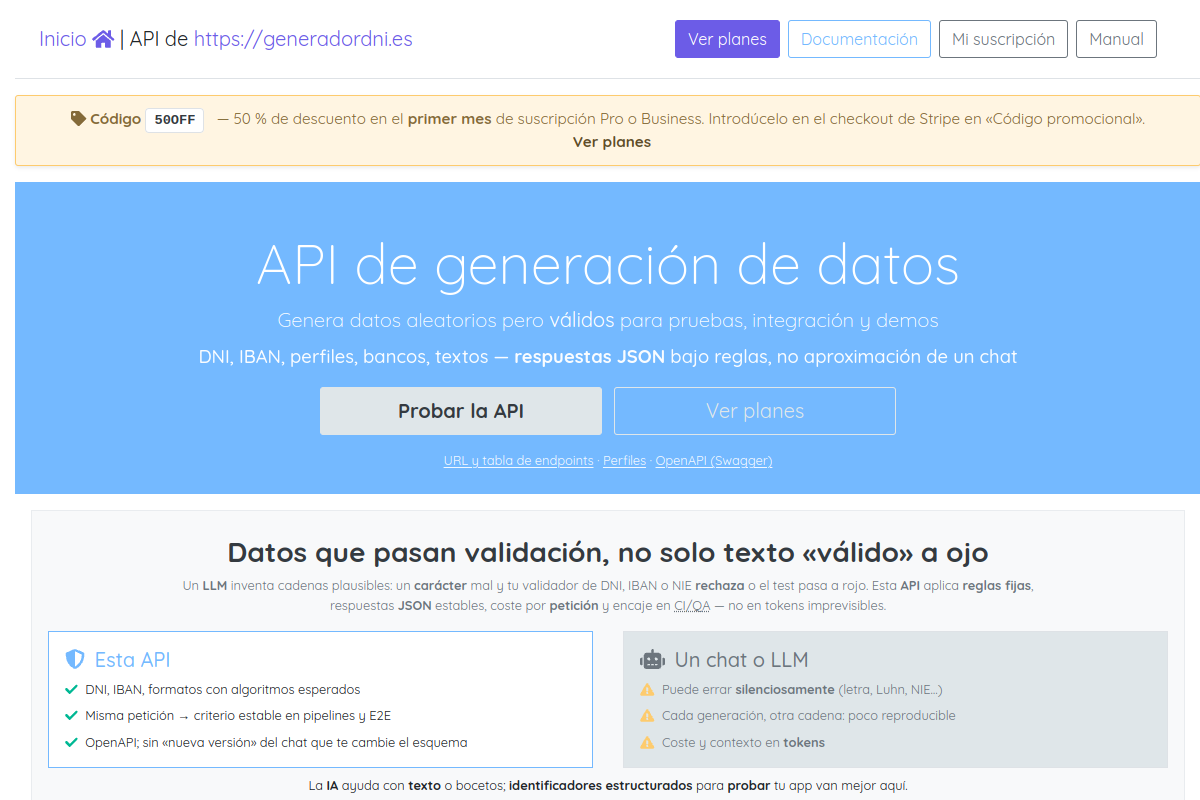
Task: Open the https://generadordni.es link
Action: tap(303, 39)
